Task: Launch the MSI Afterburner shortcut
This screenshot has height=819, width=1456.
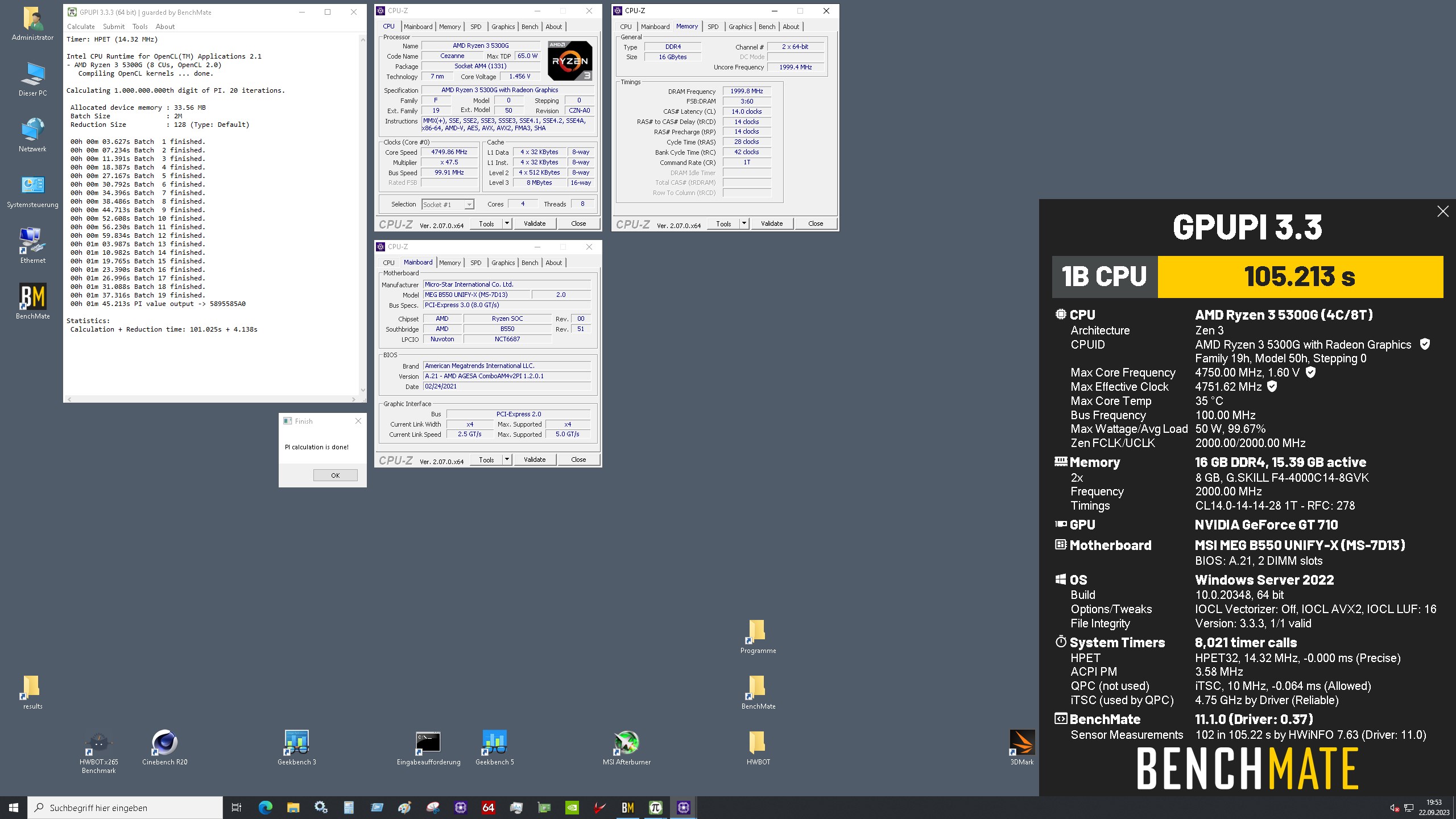Action: (x=626, y=747)
